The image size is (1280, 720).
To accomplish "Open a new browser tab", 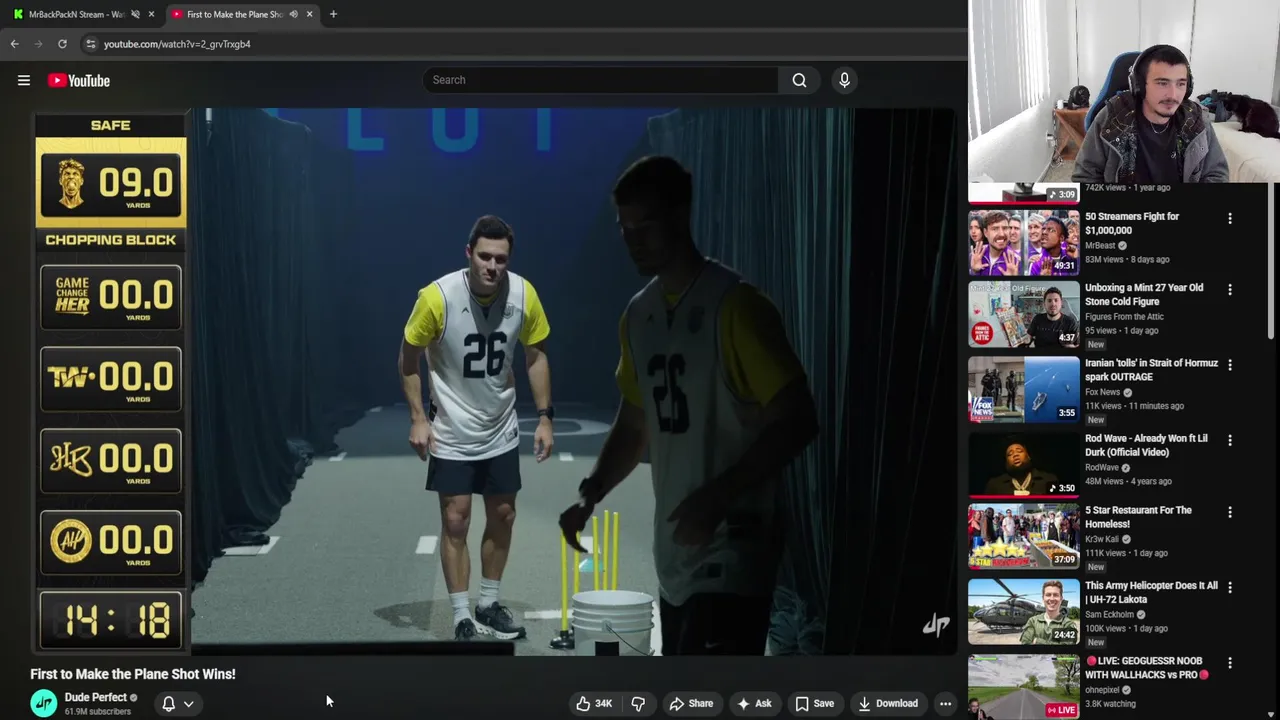I will coord(333,14).
